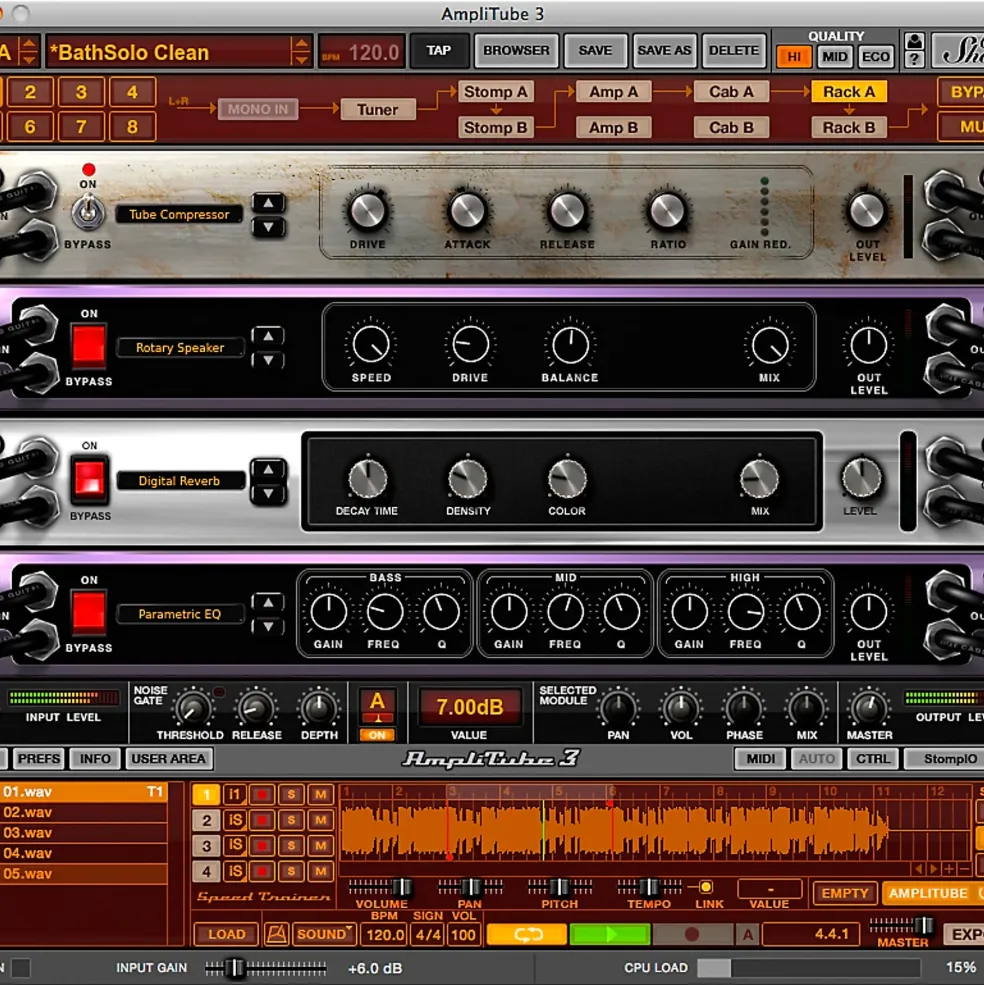Select Cab A in signal chain

coord(731,92)
